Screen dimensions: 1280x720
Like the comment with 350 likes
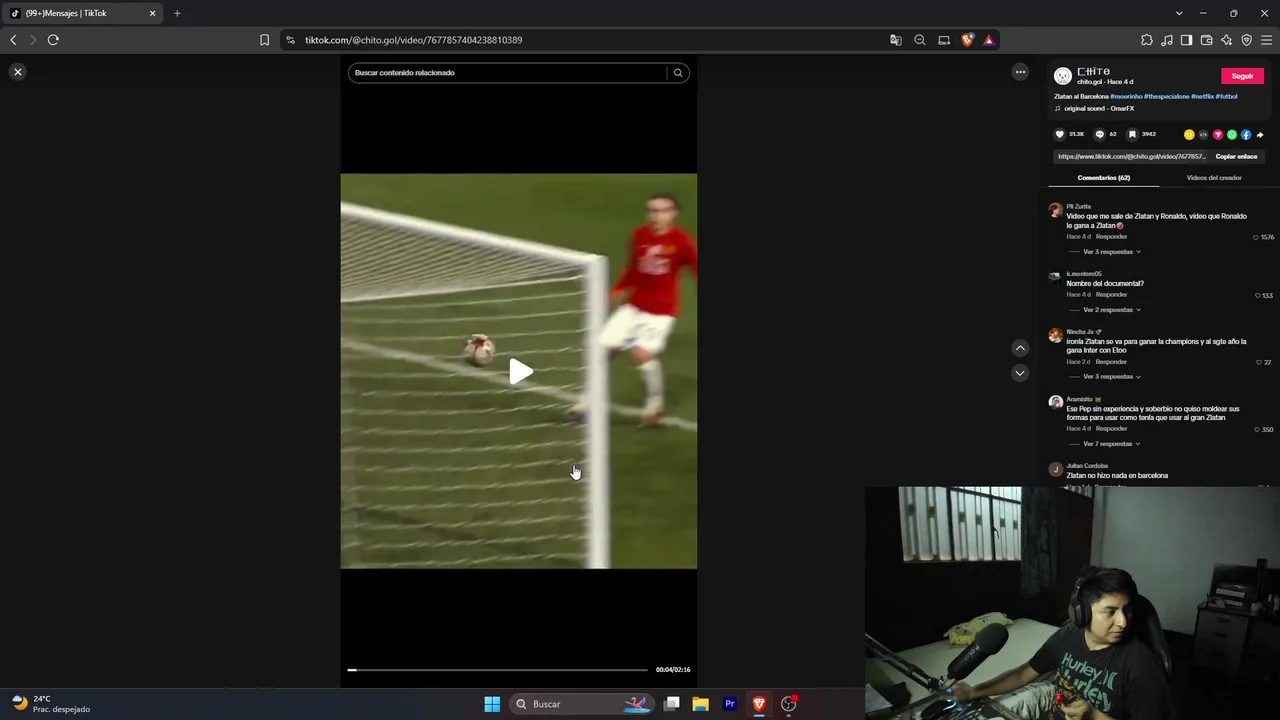tap(1257, 429)
